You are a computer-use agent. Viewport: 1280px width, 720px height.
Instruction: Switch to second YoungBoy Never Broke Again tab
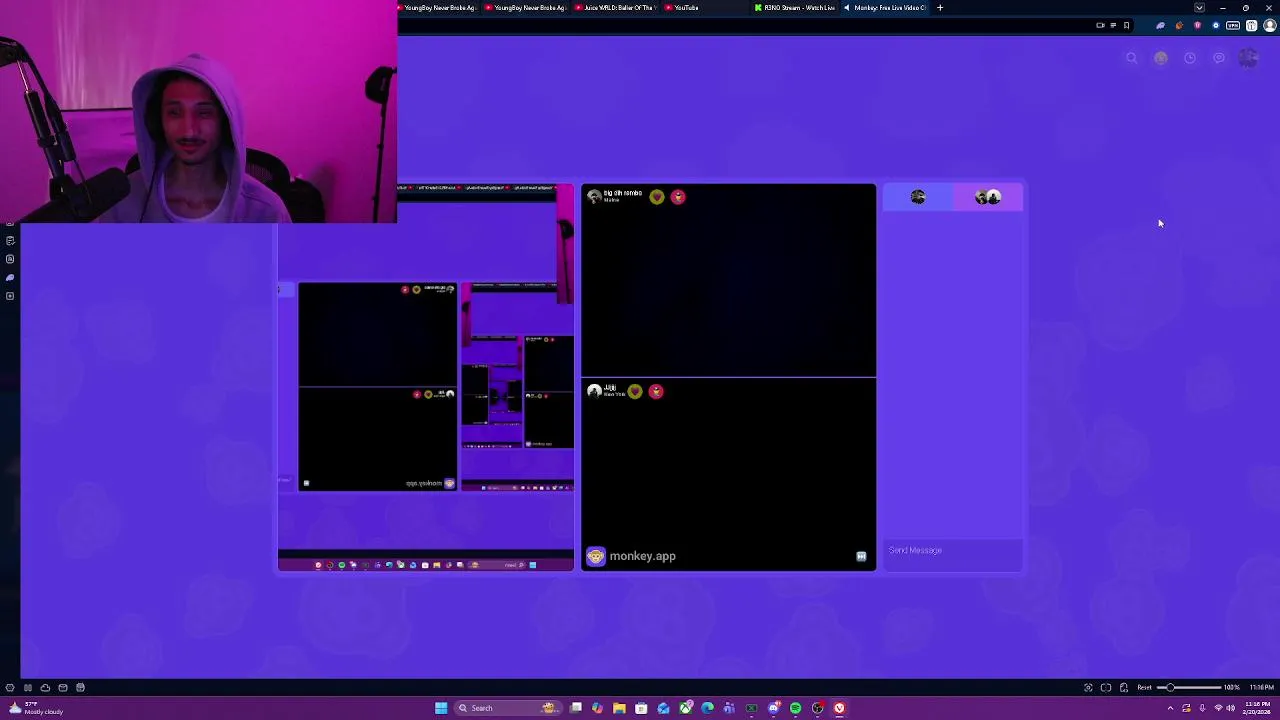pos(526,8)
